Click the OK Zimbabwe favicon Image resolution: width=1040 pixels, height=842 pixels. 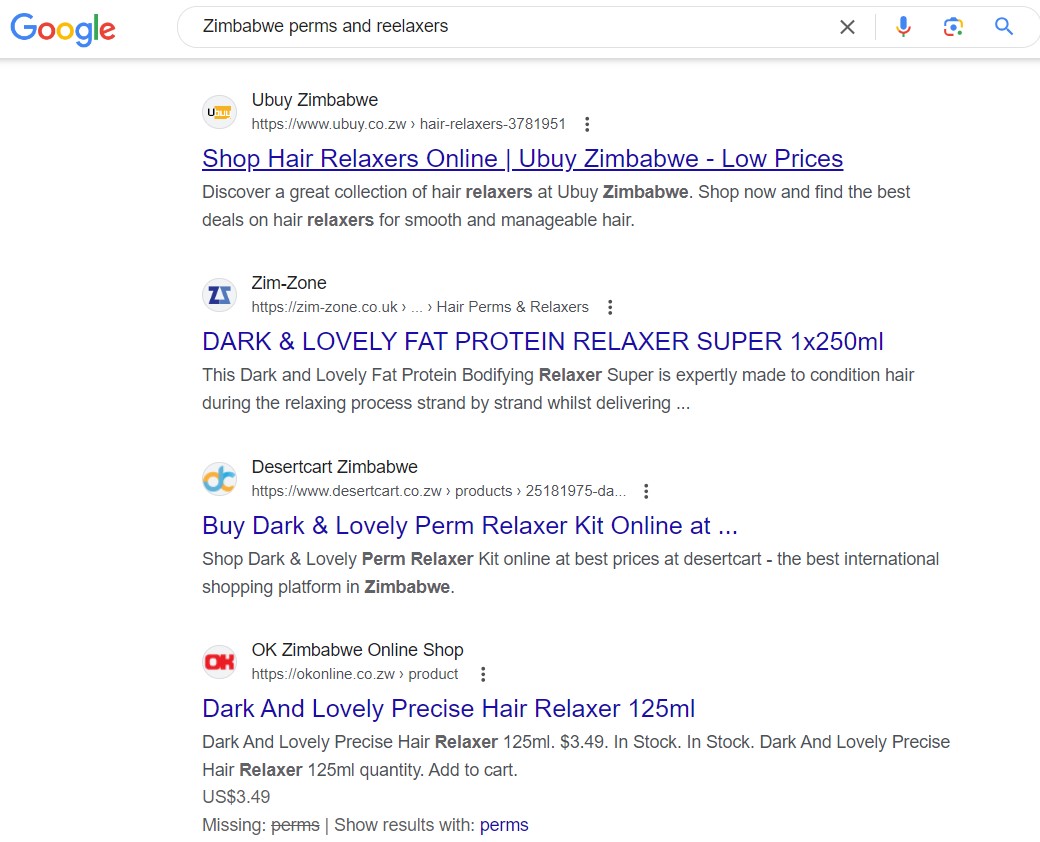219,662
